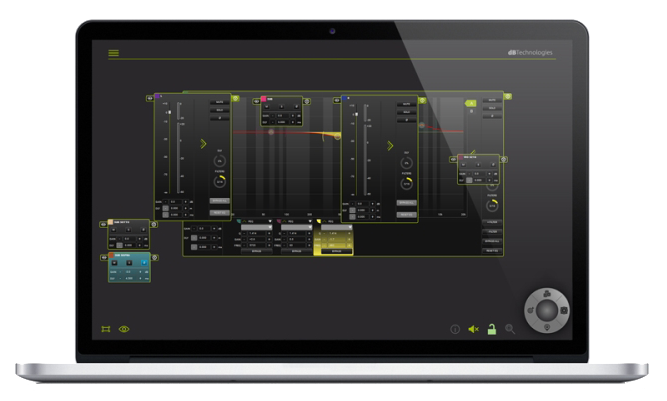Click bottom Reset EQ on rear EQ panel
Screen dimensions: 667x401
(492, 251)
